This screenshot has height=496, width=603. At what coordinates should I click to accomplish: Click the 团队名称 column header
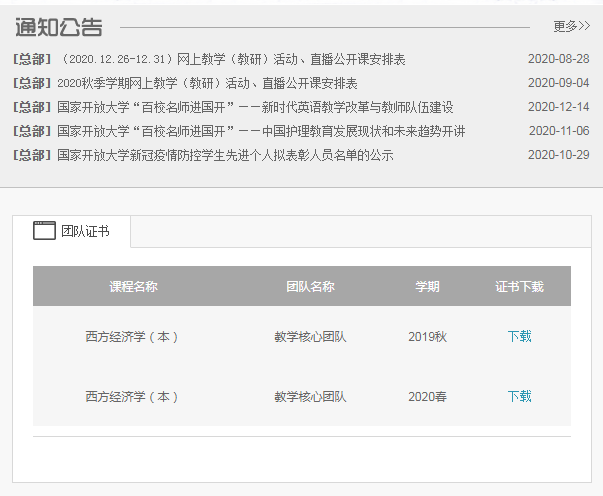[310, 287]
